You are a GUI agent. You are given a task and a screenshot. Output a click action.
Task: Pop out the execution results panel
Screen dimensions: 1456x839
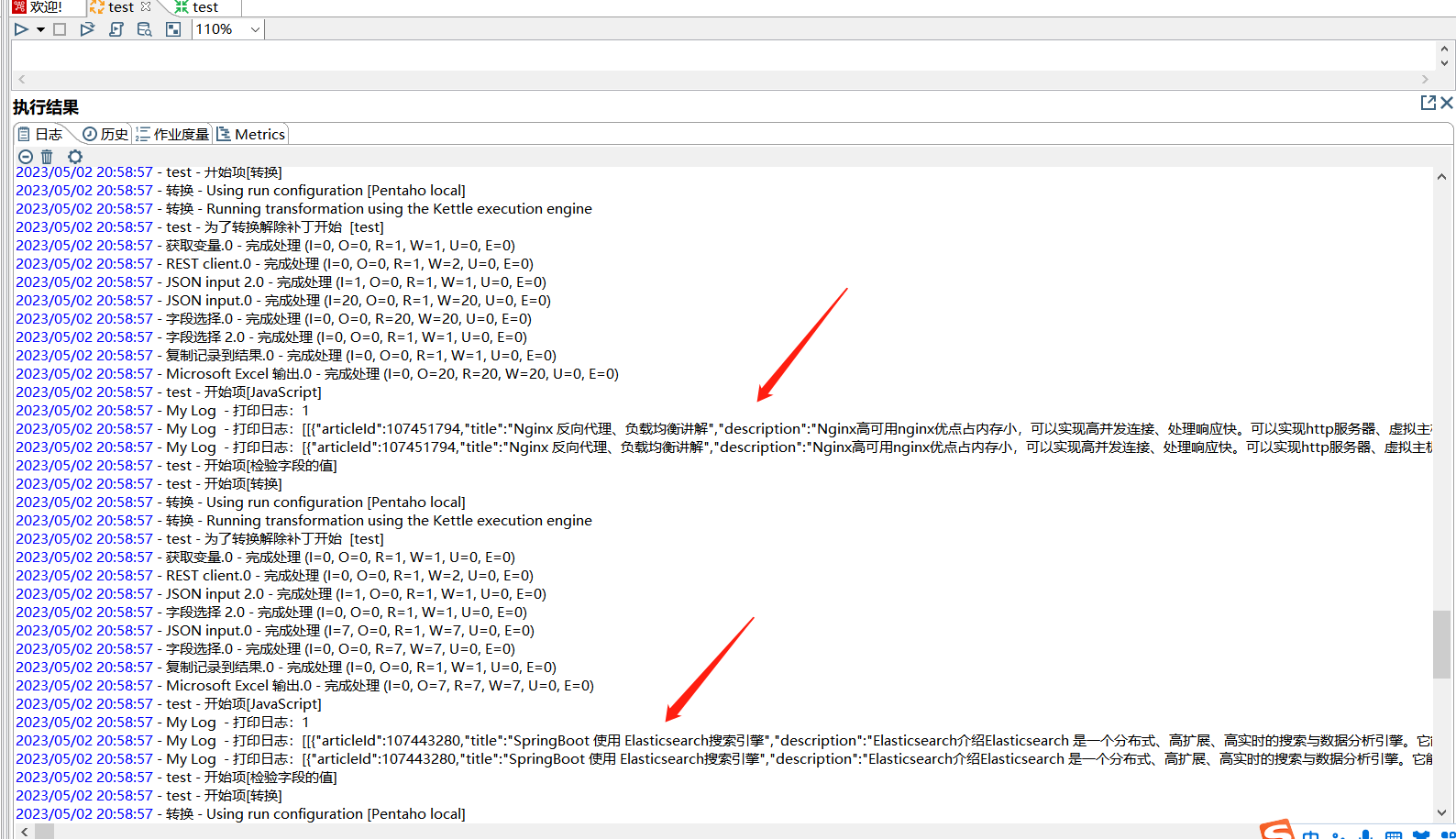(1428, 103)
